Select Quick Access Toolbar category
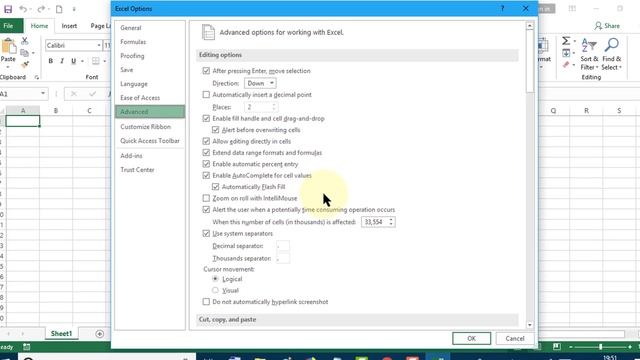 pos(150,140)
